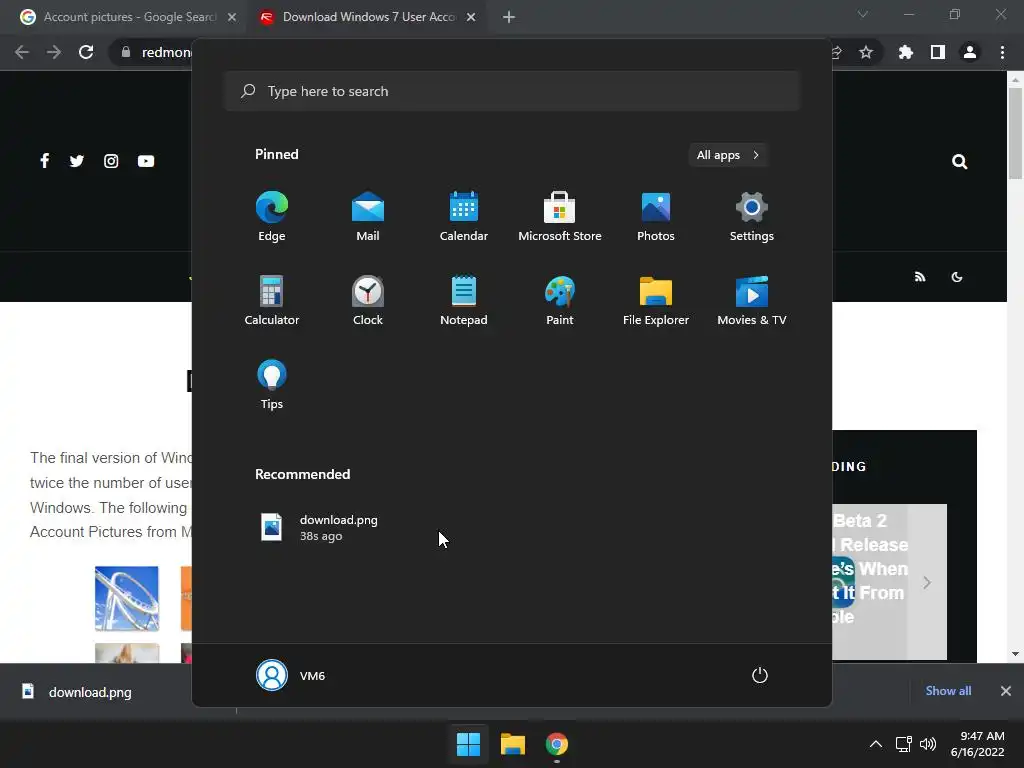The height and width of the screenshot is (768, 1024).
Task: Reload the current Chrome page
Action: pyautogui.click(x=86, y=52)
